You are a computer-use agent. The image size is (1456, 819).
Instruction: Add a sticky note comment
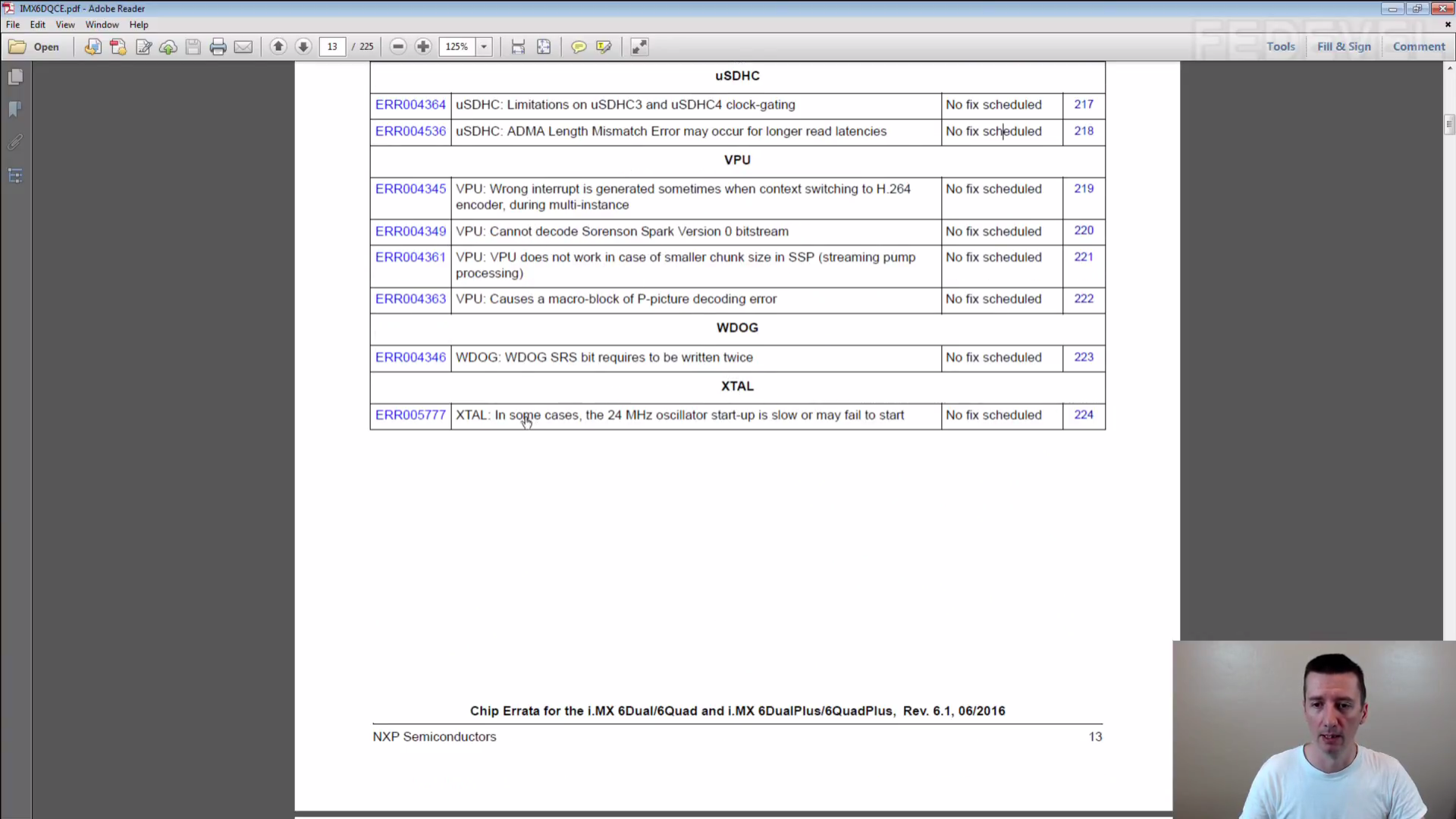pos(579,47)
